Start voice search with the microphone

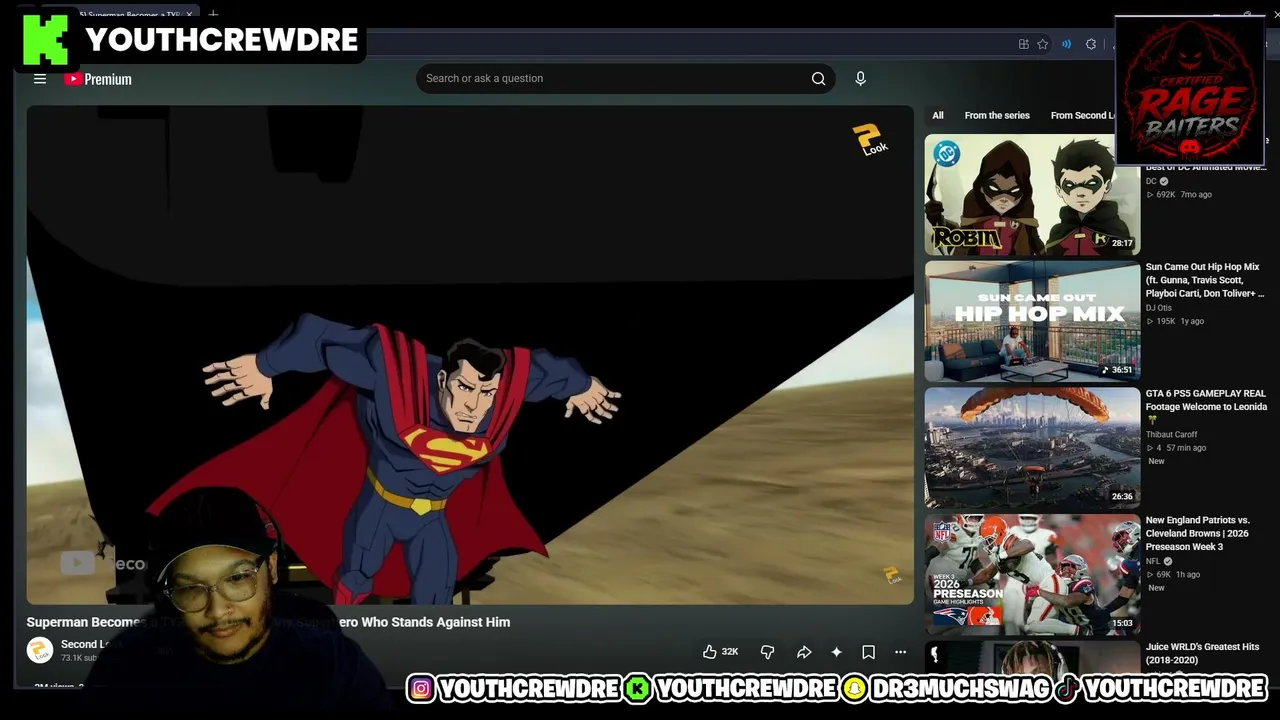point(860,79)
